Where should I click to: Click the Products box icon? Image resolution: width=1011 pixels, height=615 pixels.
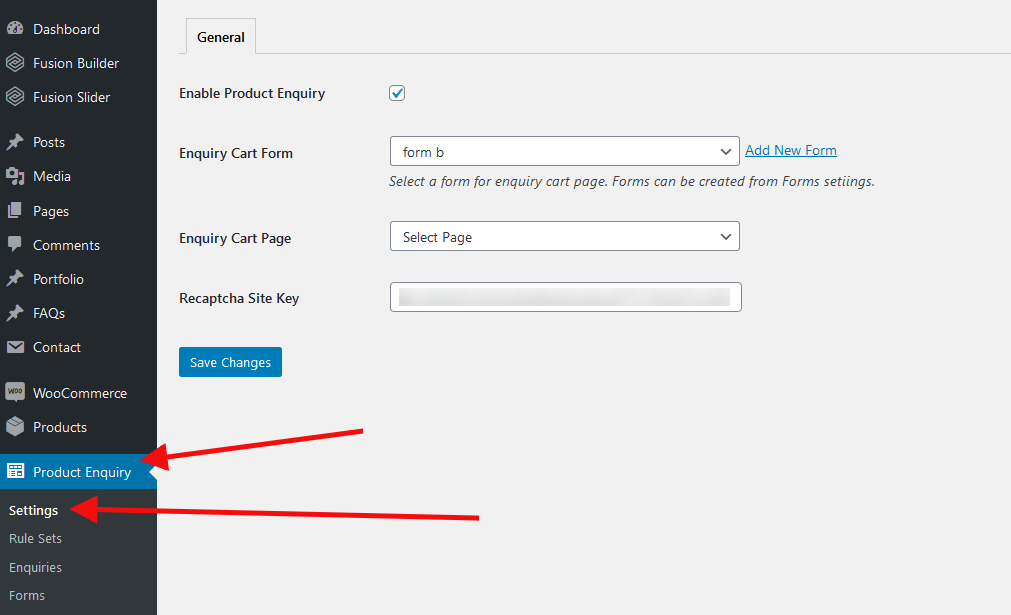point(15,427)
